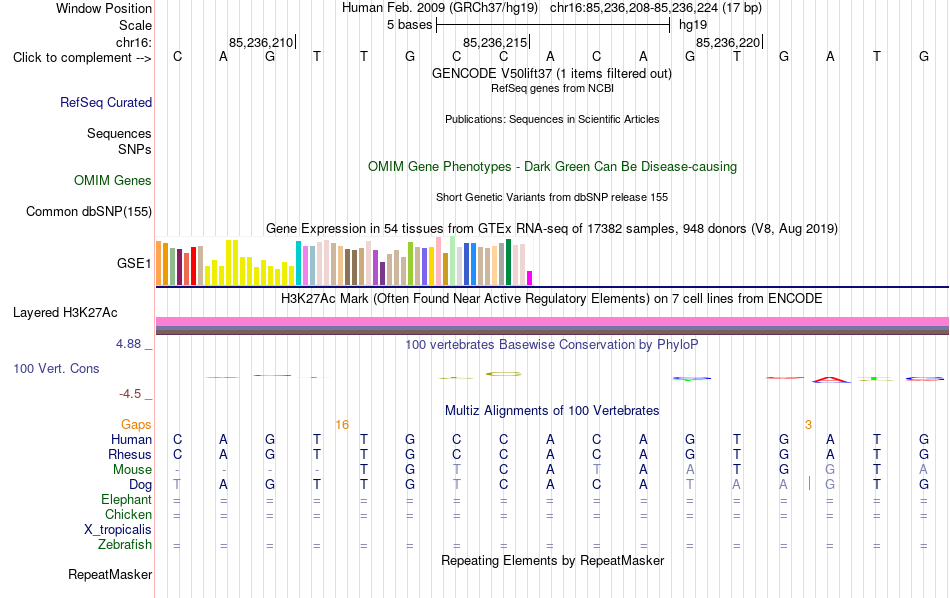Click the '5 bases' scale bar label
950x598 pixels.
pos(410,25)
